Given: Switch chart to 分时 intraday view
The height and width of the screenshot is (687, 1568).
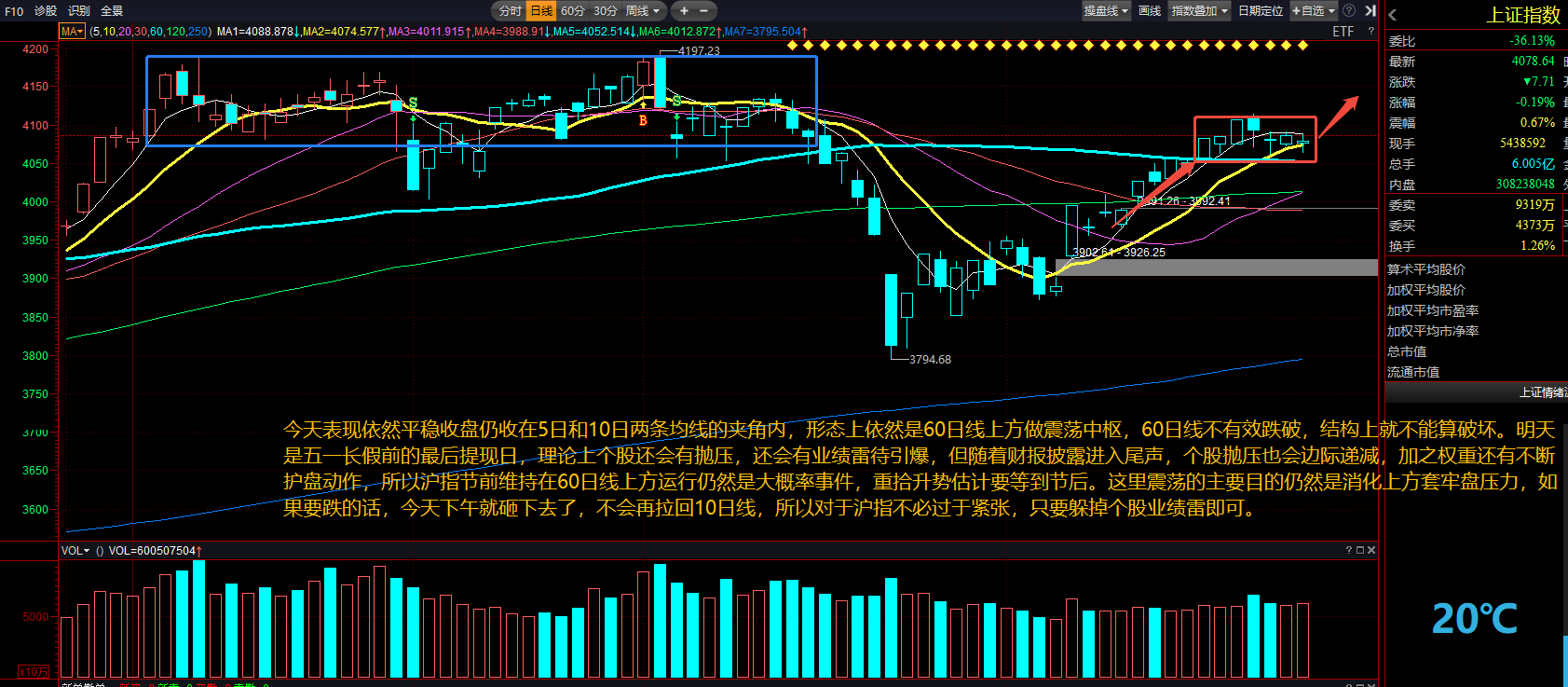Looking at the screenshot, I should point(510,11).
